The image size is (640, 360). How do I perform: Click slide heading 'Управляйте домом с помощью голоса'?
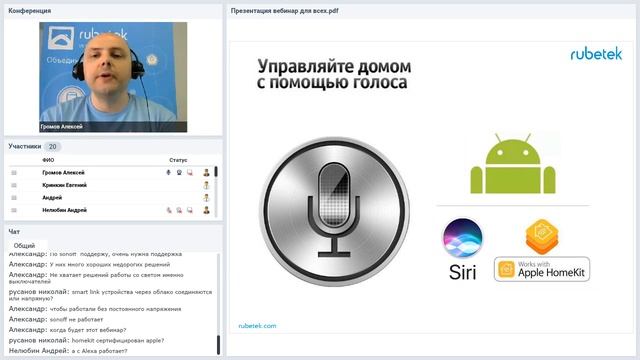pos(334,74)
